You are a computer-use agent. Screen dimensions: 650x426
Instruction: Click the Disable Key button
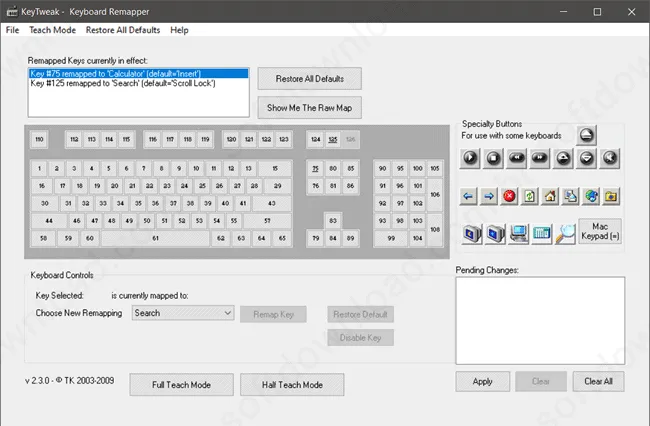[x=360, y=337]
